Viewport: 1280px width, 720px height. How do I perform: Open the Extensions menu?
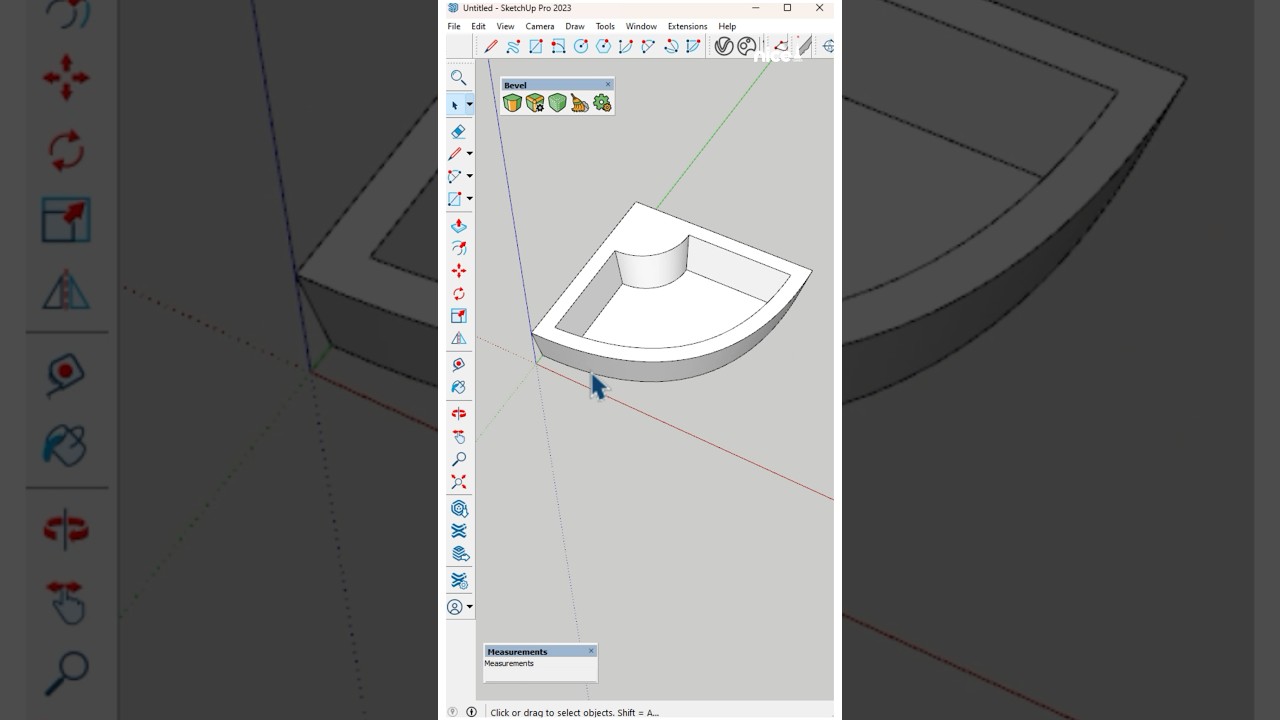tap(687, 27)
